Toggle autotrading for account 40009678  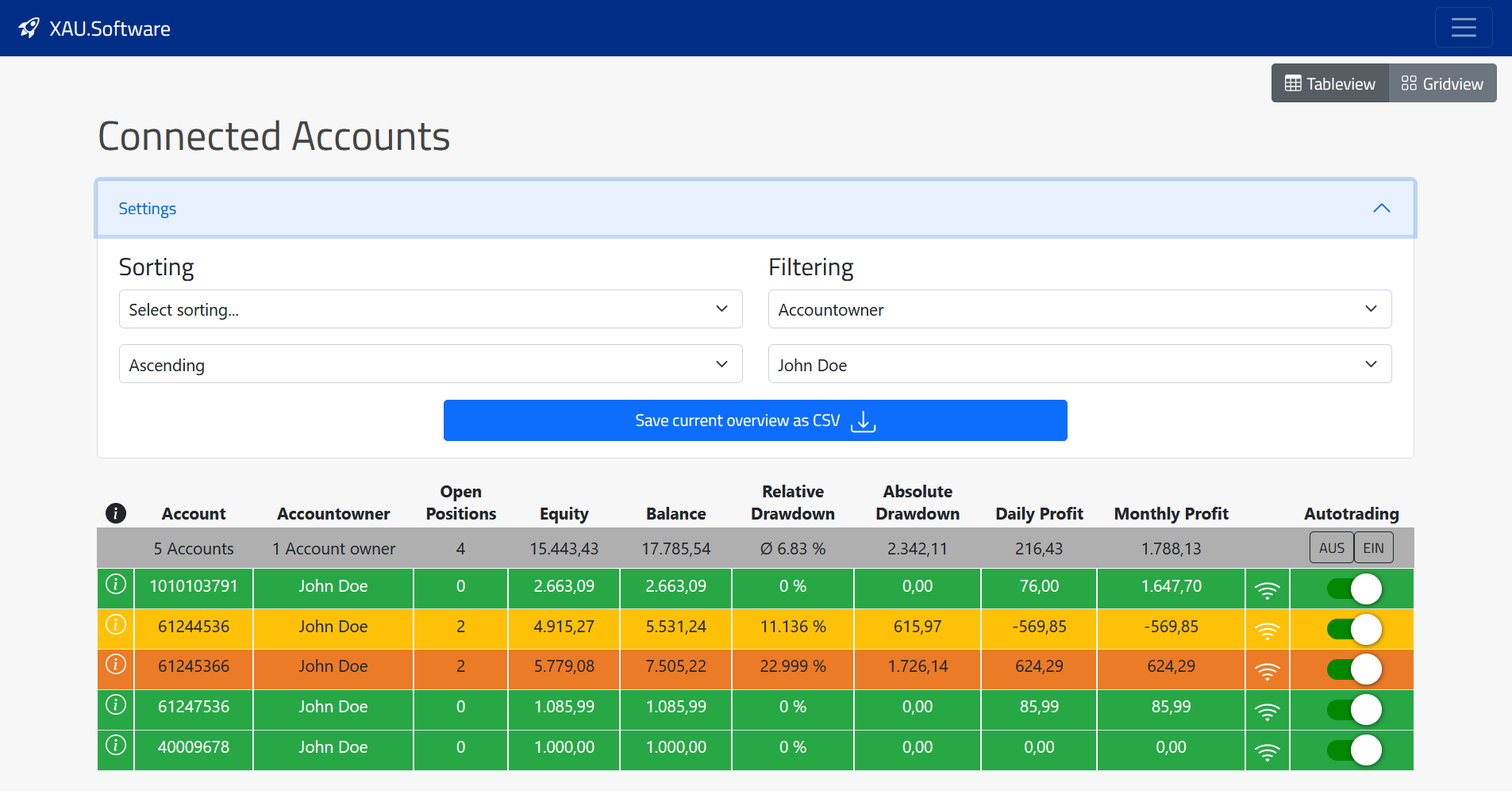point(1354,750)
